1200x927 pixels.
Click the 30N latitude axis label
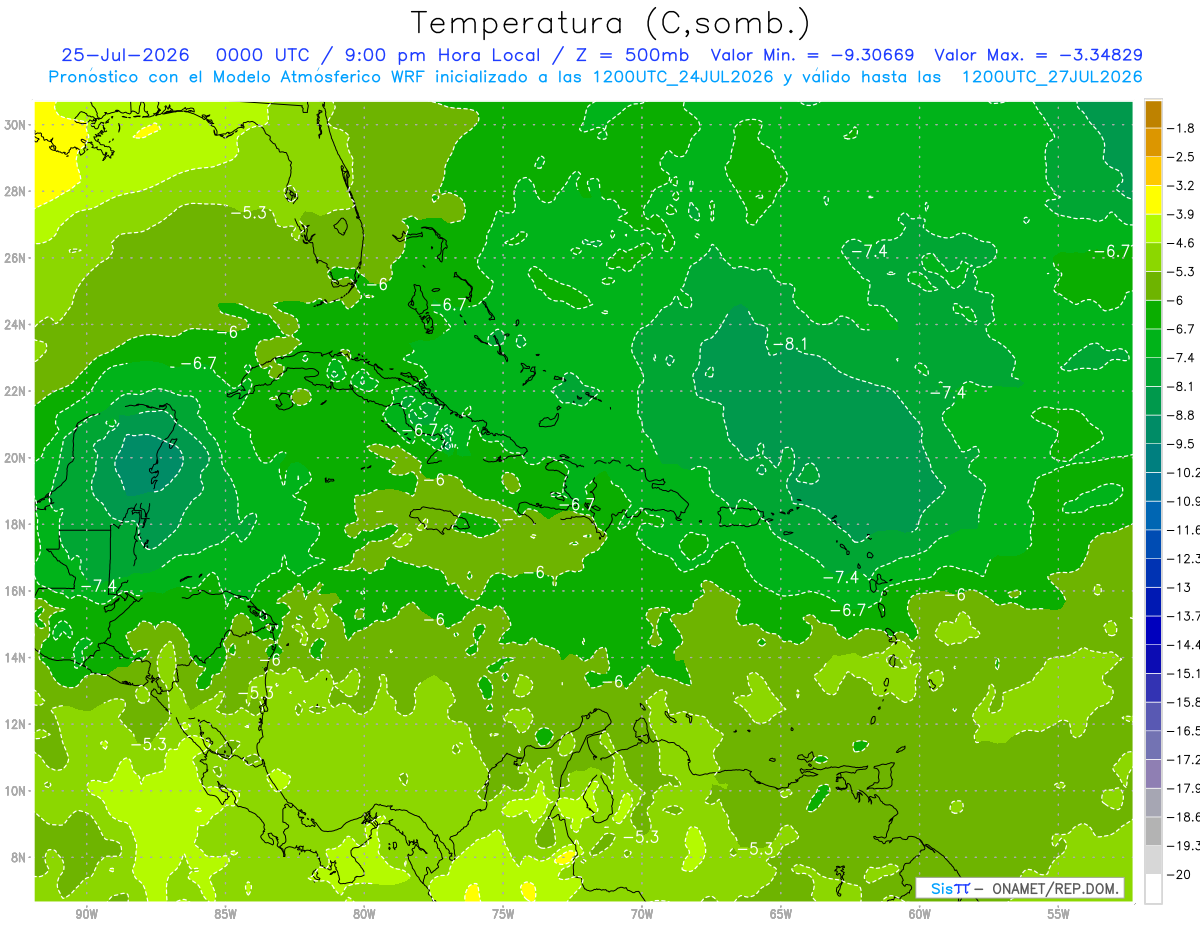coord(17,125)
